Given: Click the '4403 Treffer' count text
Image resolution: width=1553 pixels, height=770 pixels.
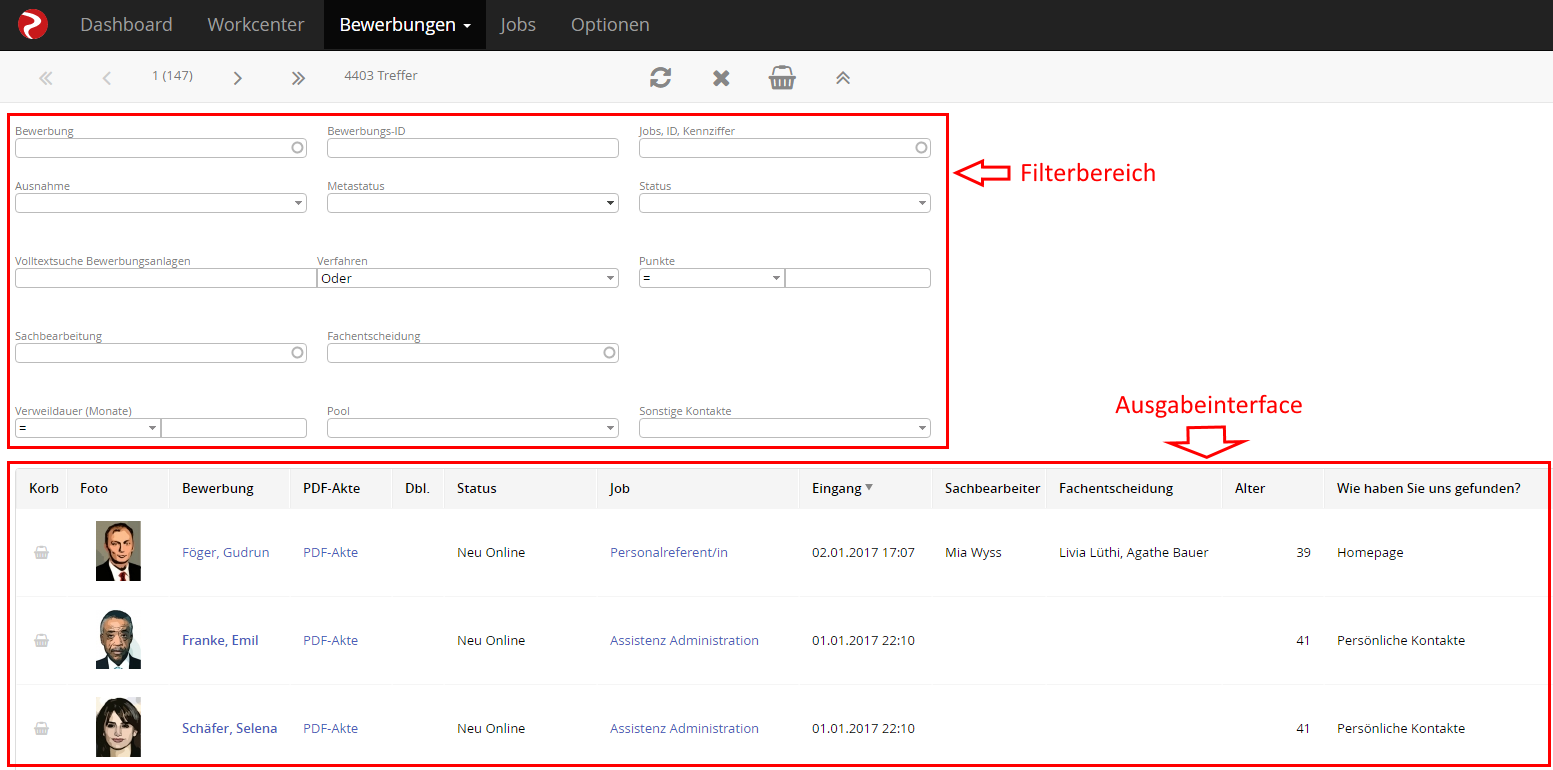Looking at the screenshot, I should coord(381,75).
